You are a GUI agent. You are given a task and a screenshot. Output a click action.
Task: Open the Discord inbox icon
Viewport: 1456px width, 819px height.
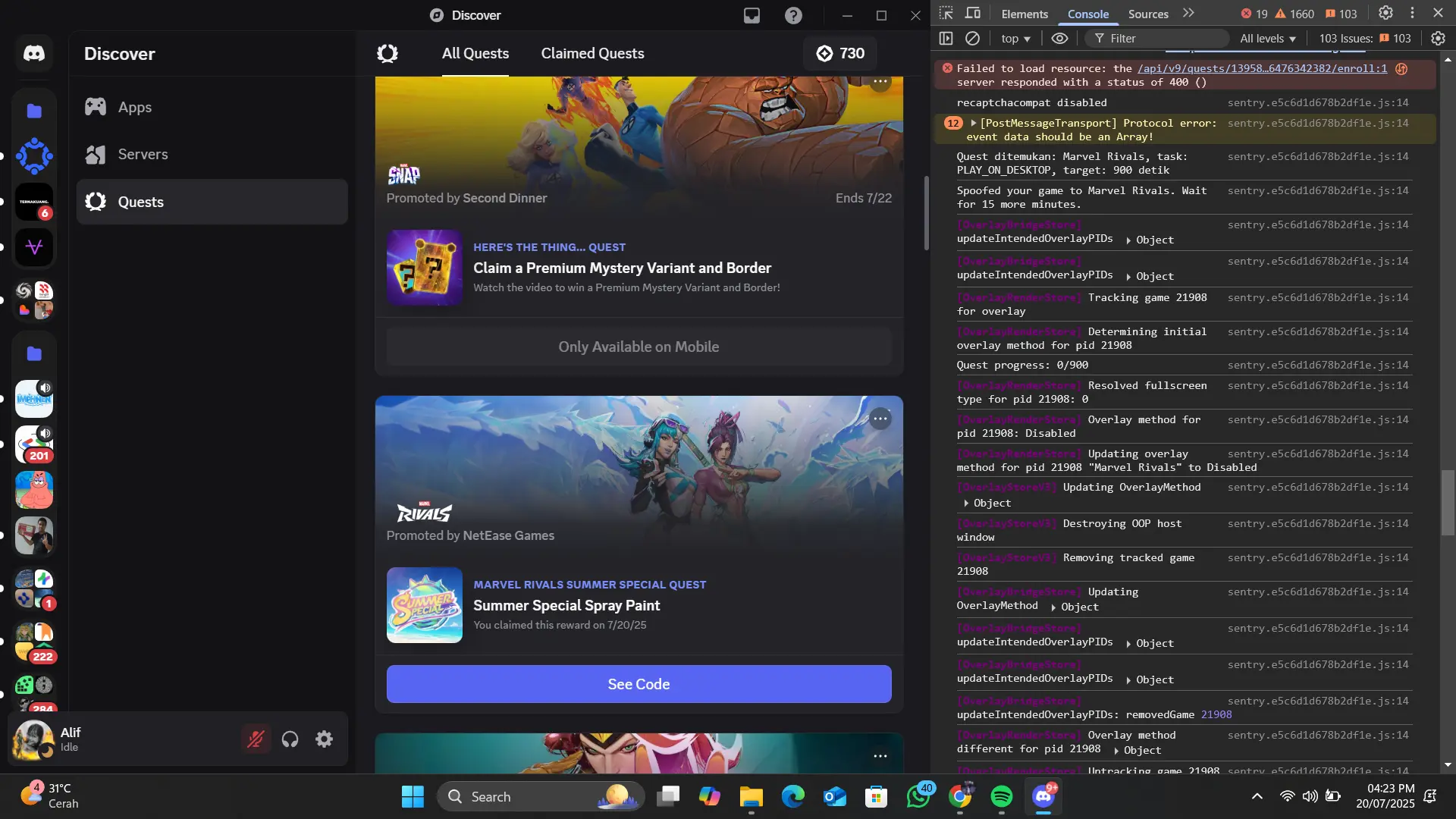(752, 15)
